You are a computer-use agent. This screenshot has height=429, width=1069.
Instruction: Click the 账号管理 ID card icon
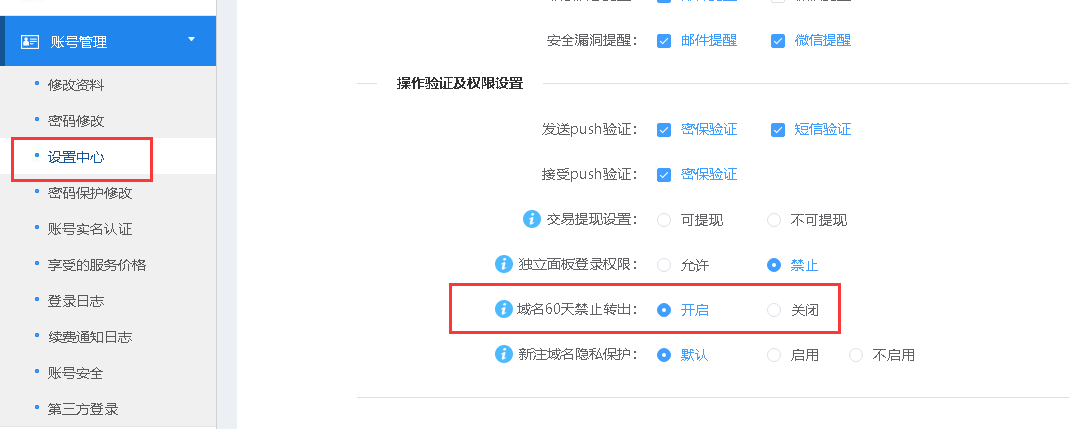tap(30, 42)
